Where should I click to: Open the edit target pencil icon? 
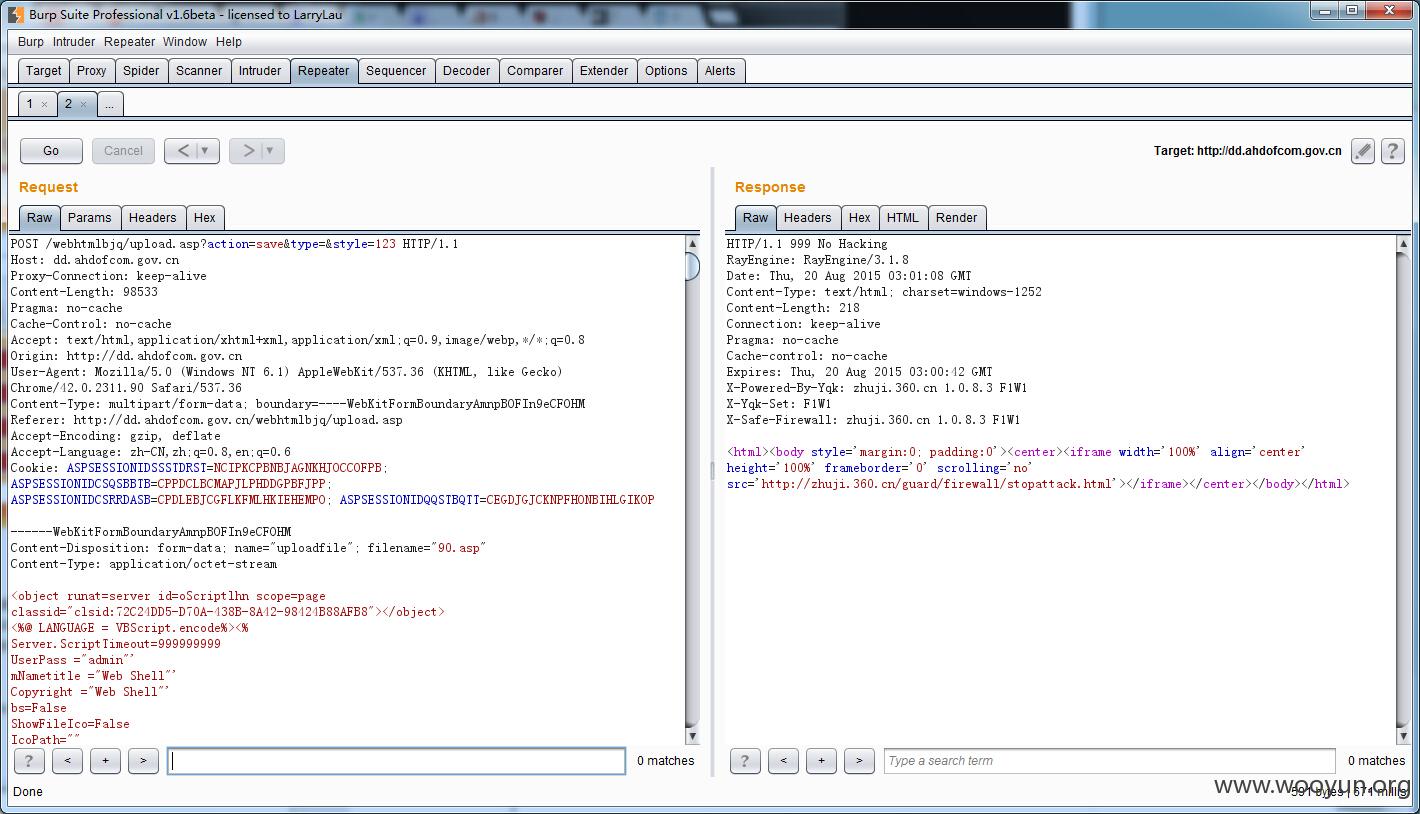[1362, 151]
